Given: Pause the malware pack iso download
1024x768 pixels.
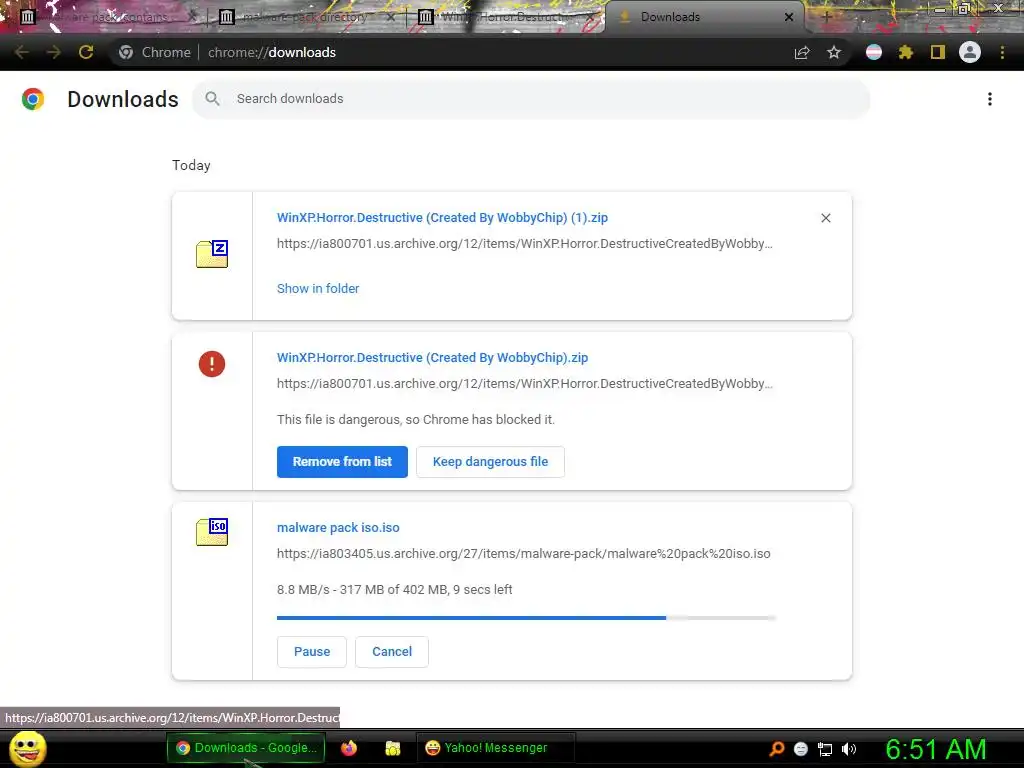Looking at the screenshot, I should (x=312, y=652).
